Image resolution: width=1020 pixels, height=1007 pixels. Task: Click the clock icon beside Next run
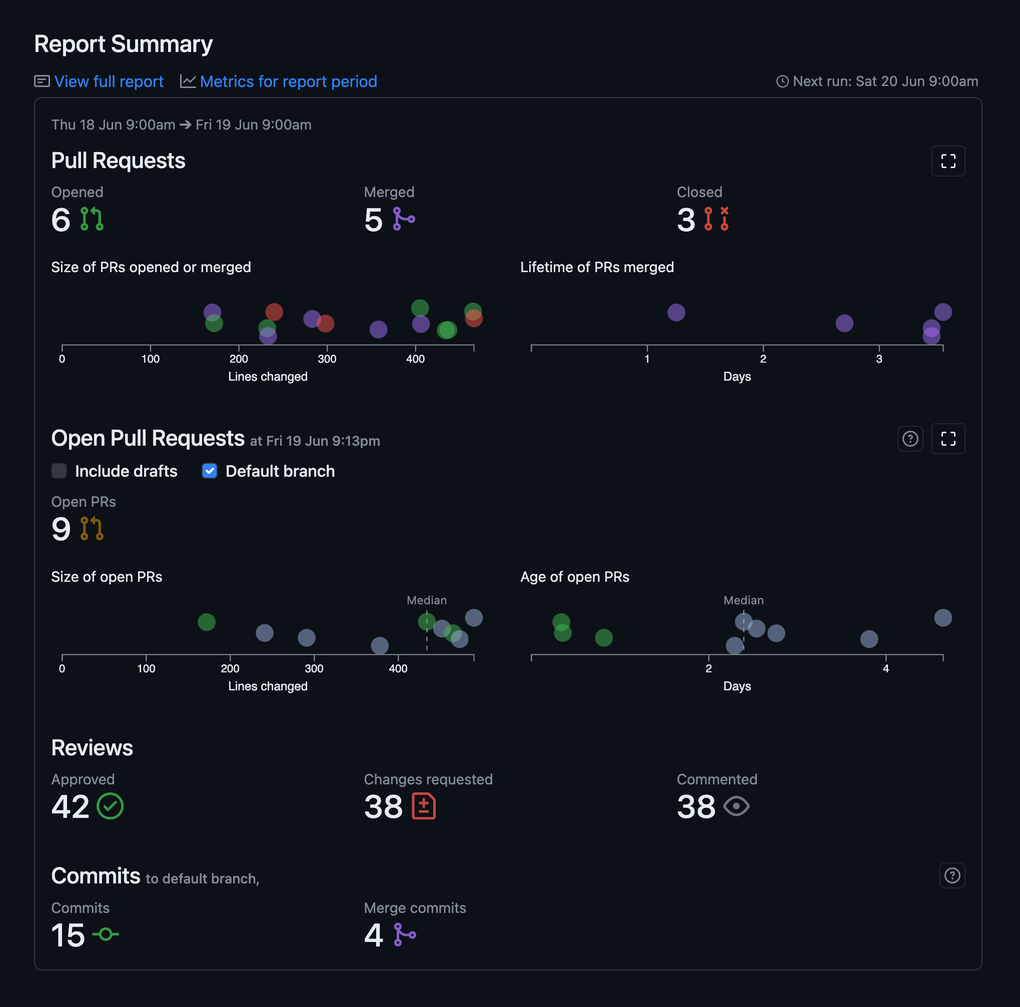point(783,81)
